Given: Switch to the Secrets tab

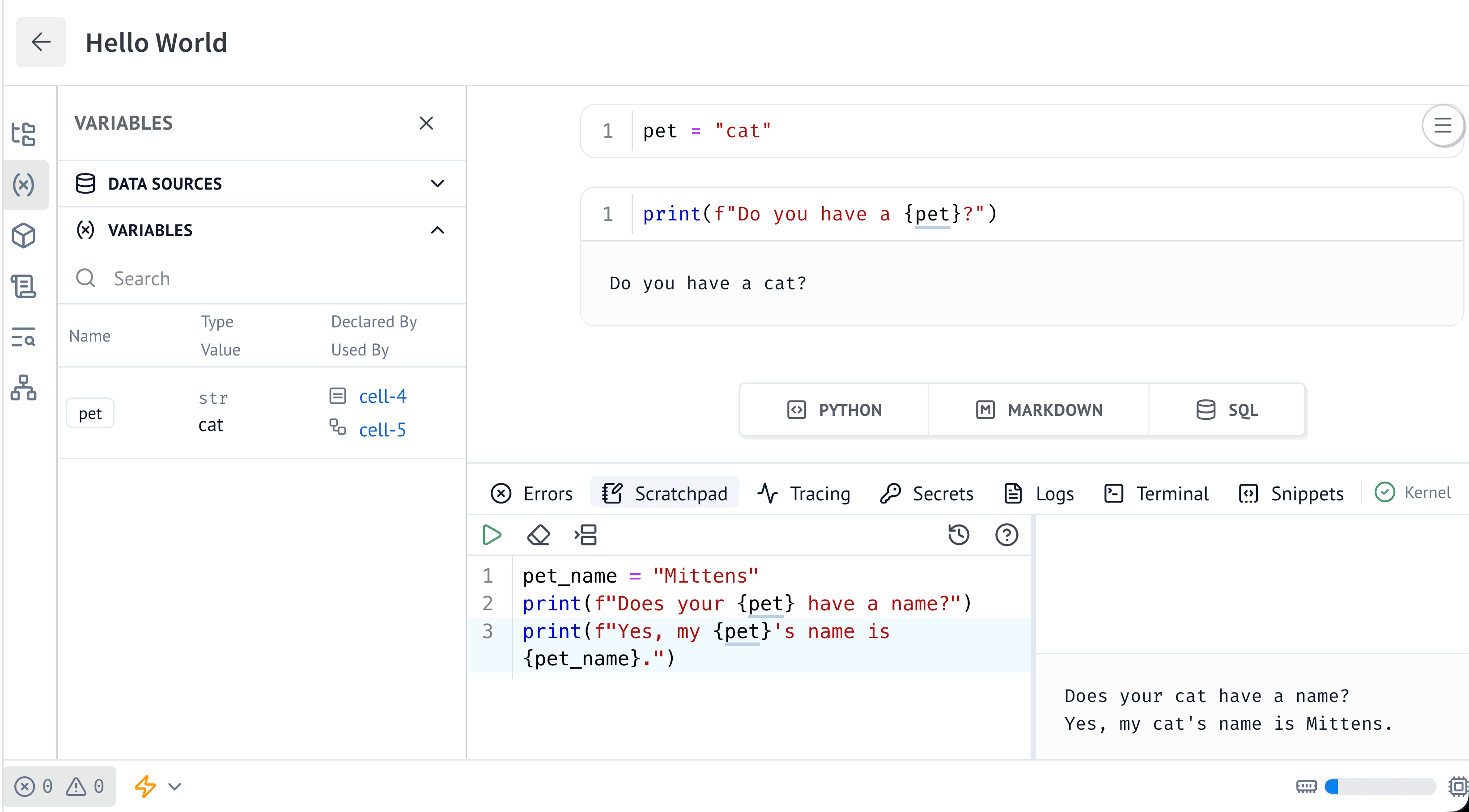Looking at the screenshot, I should click(927, 493).
